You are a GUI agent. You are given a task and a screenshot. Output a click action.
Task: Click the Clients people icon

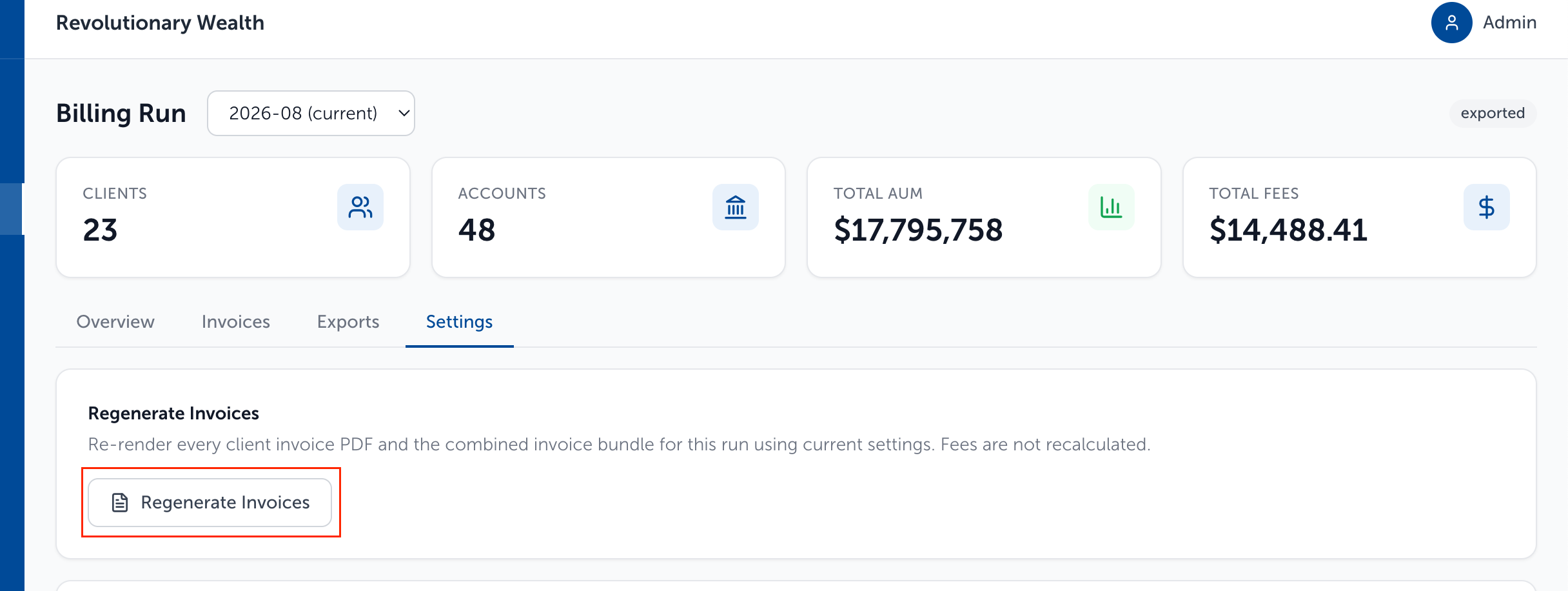tap(360, 207)
